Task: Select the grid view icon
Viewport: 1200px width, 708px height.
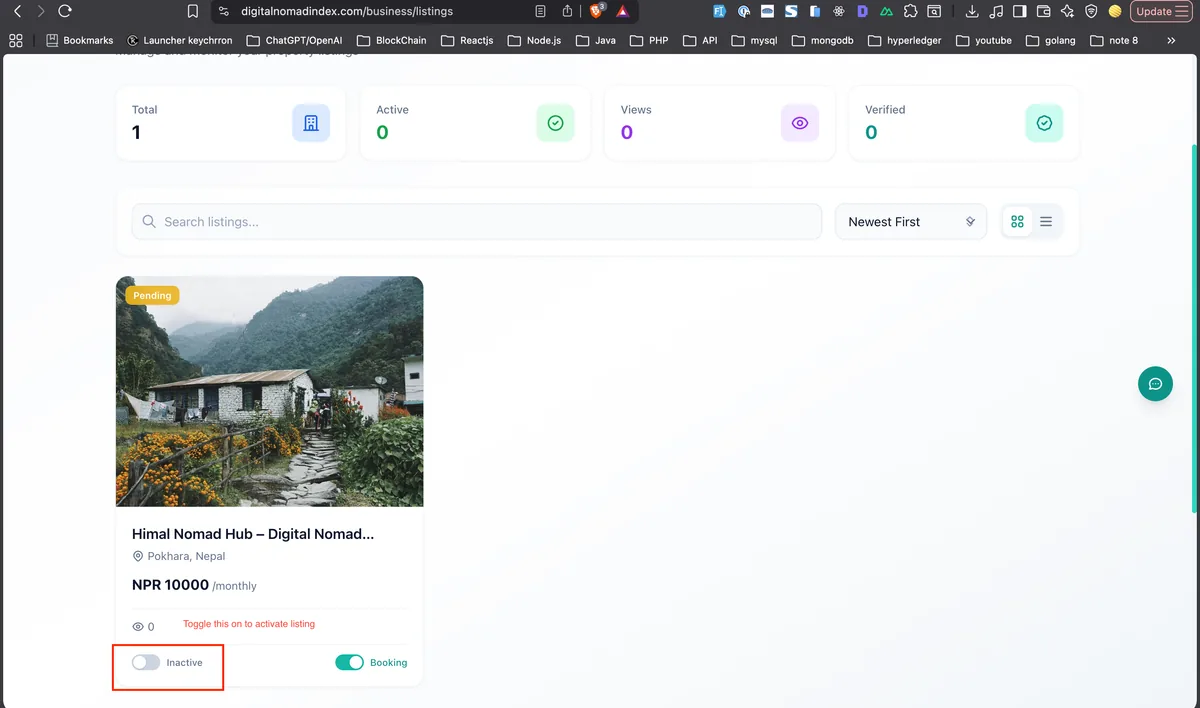Action: tap(1017, 221)
